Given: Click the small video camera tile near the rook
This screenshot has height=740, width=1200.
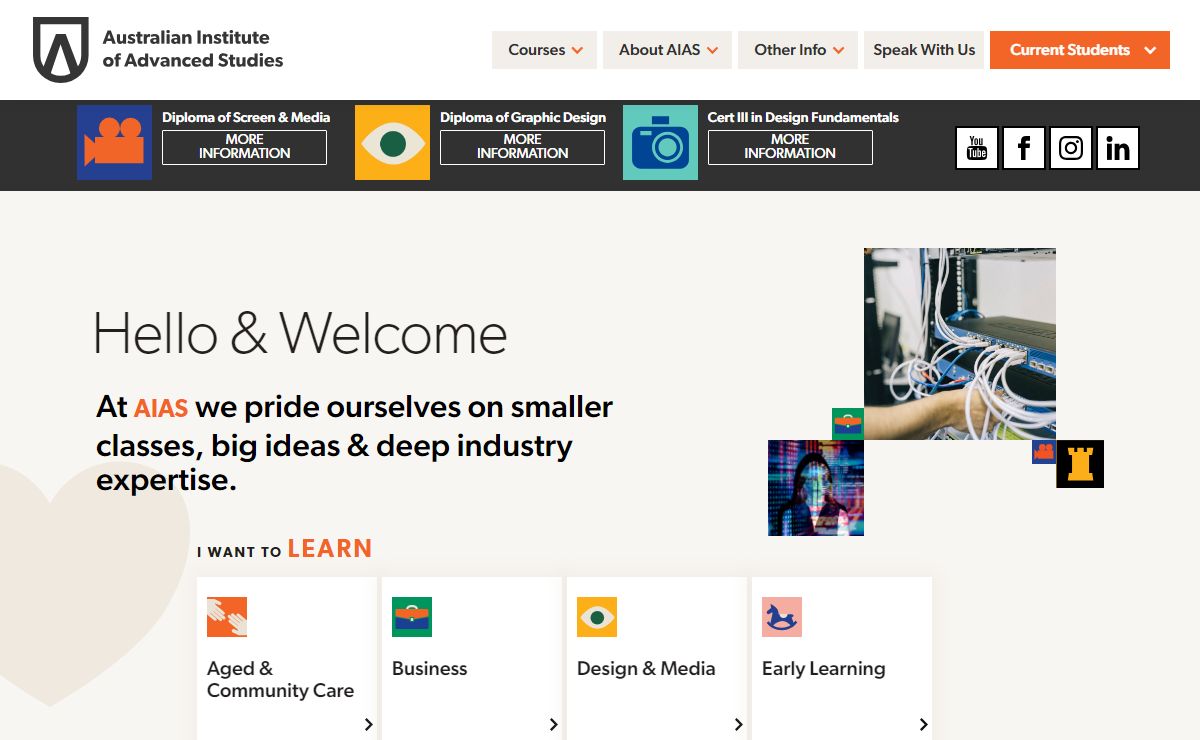Looking at the screenshot, I should click(1044, 452).
